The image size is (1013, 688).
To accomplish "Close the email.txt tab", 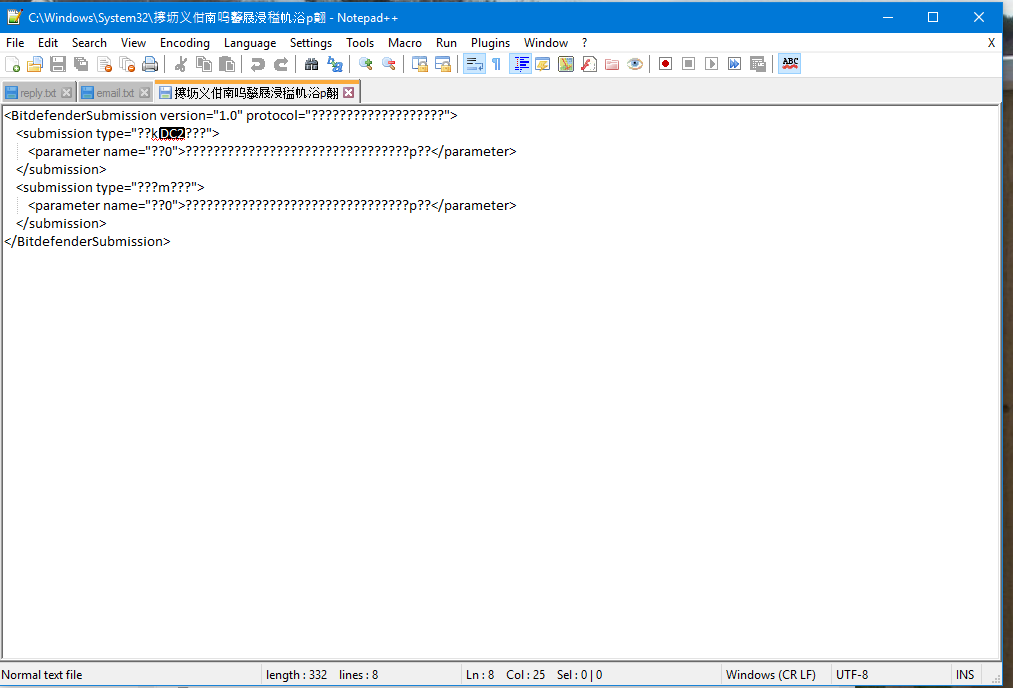I will [x=145, y=93].
